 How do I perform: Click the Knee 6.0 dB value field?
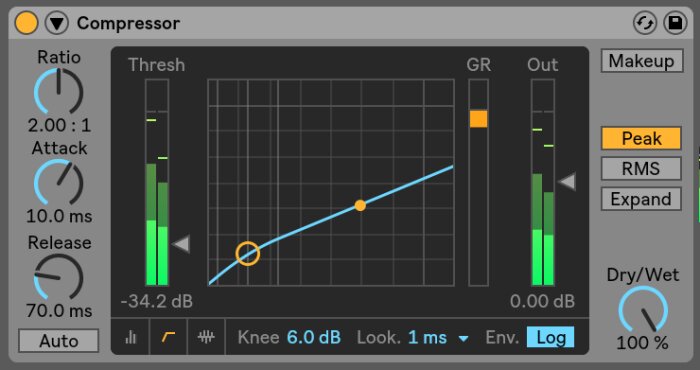pyautogui.click(x=314, y=337)
